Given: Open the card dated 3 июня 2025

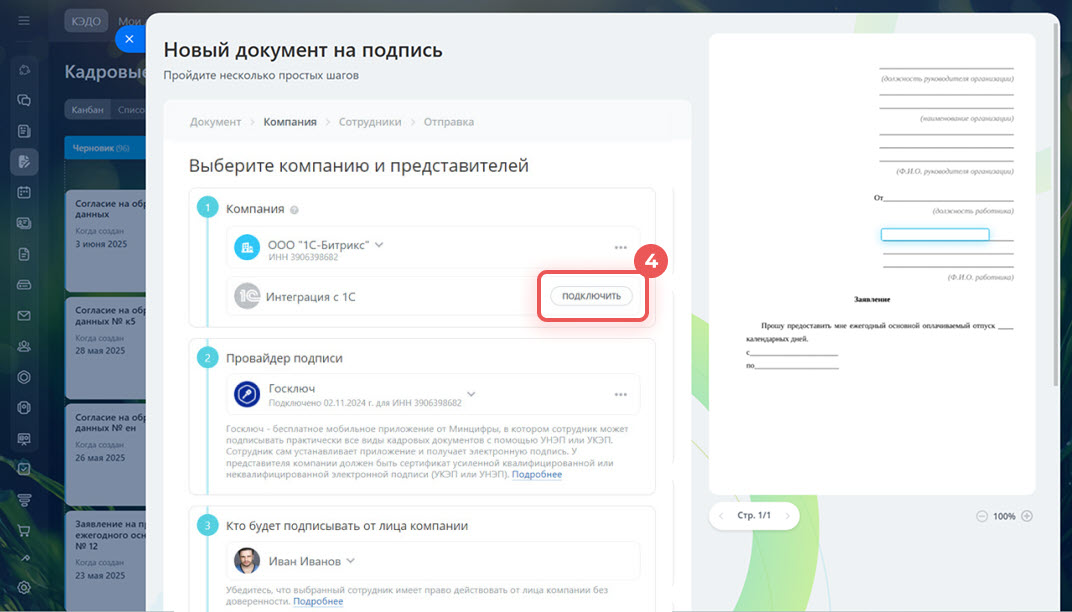Looking at the screenshot, I should coord(106,241).
